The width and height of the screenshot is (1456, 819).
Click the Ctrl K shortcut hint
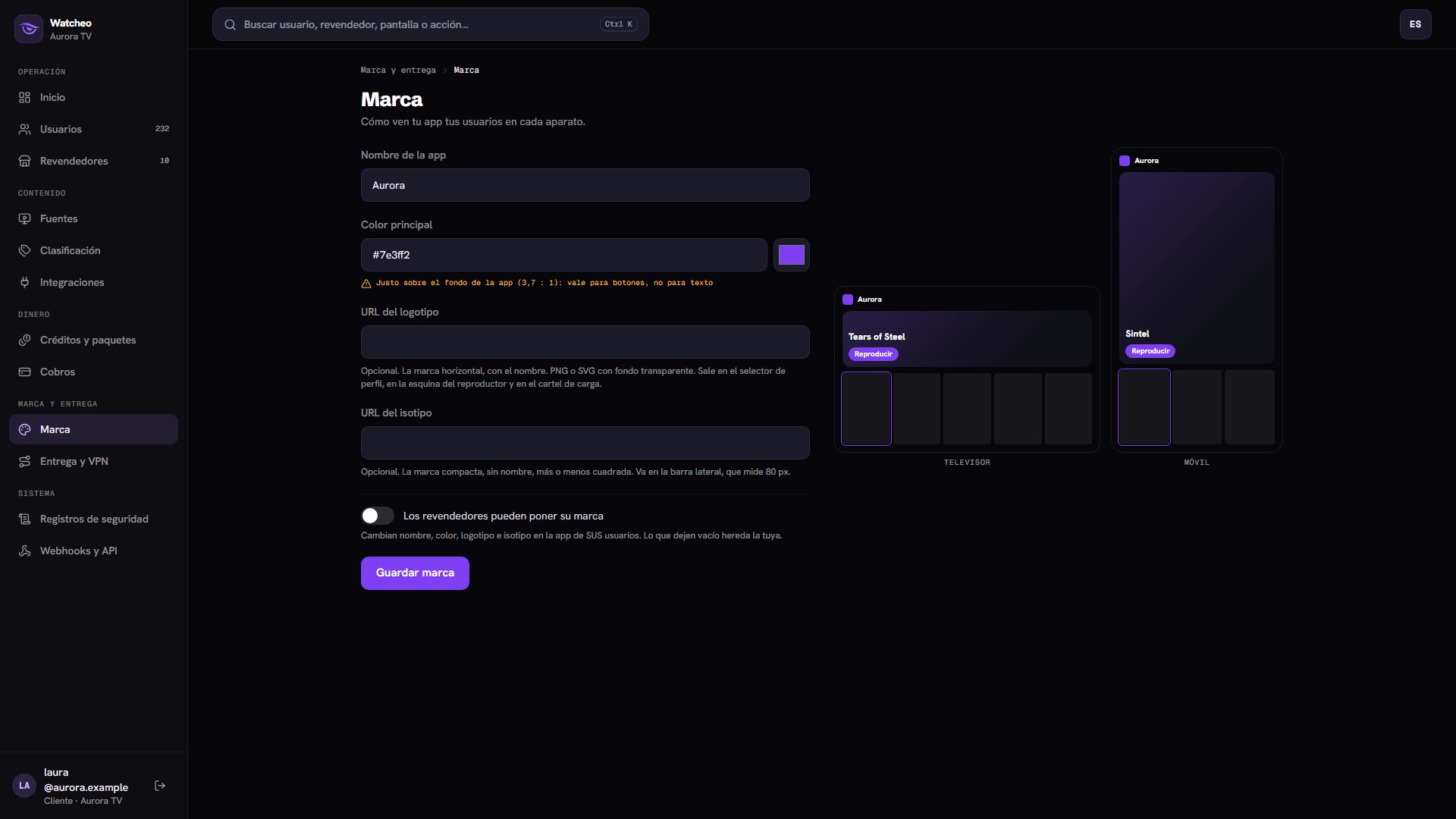click(x=619, y=24)
